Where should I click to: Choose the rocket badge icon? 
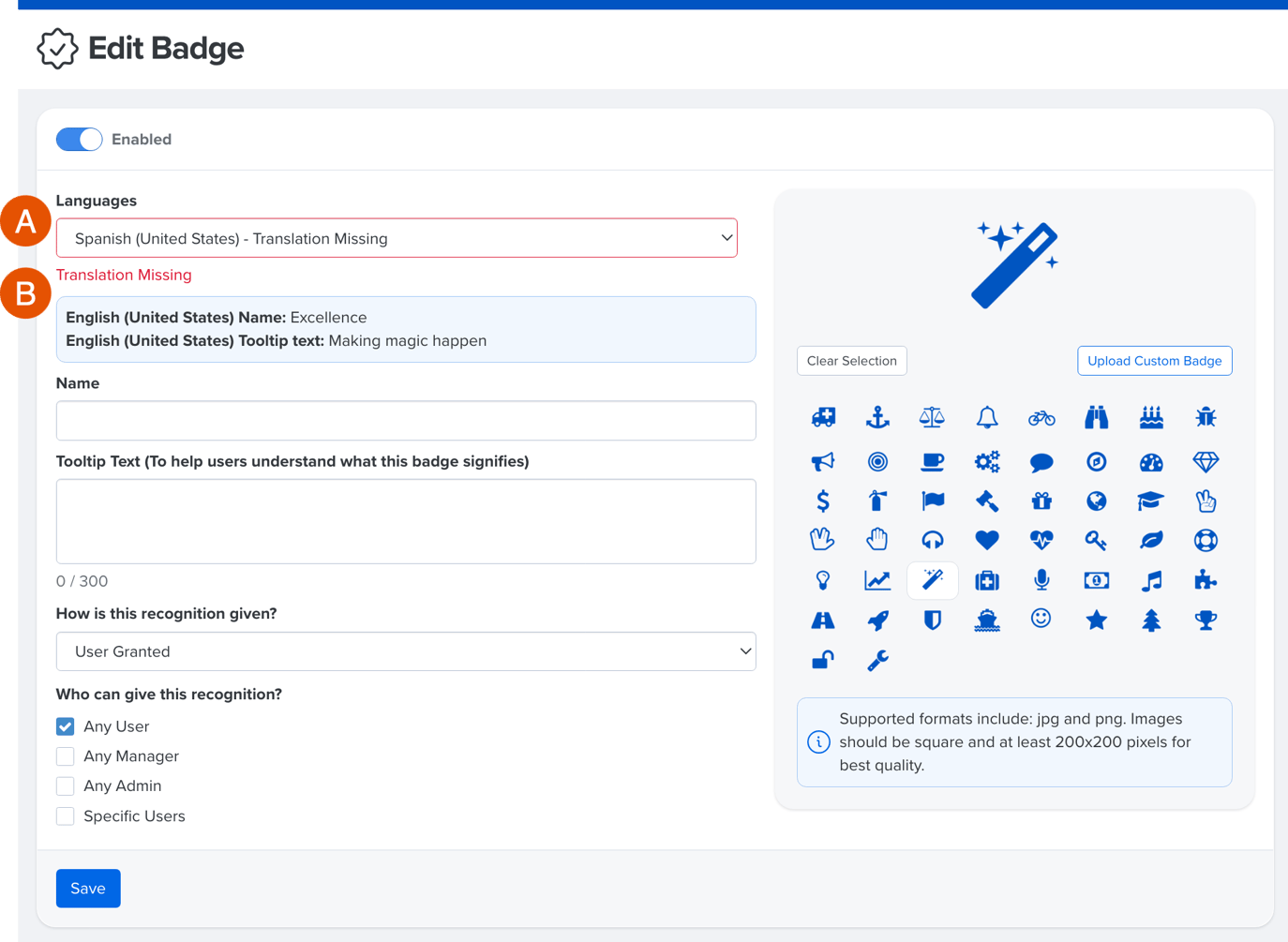877,620
